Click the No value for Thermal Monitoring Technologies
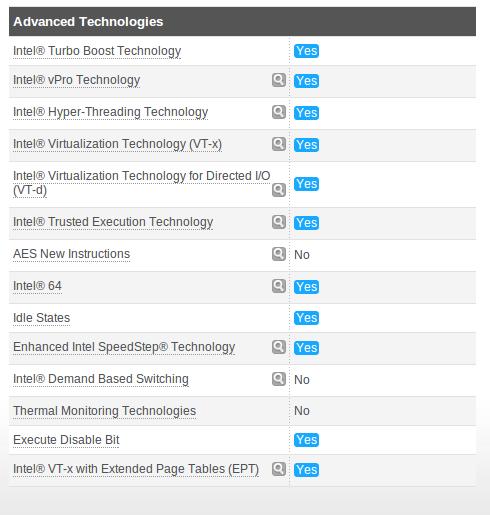 (302, 411)
